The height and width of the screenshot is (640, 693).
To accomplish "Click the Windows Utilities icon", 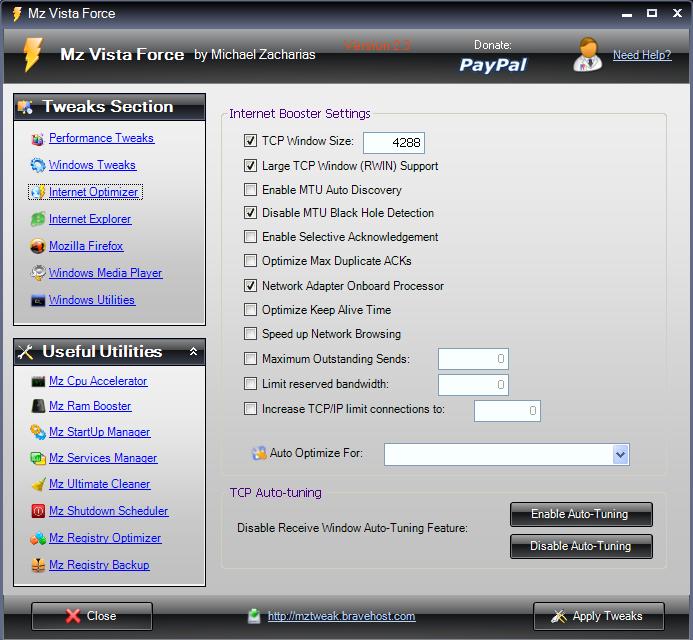I will click(x=38, y=301).
